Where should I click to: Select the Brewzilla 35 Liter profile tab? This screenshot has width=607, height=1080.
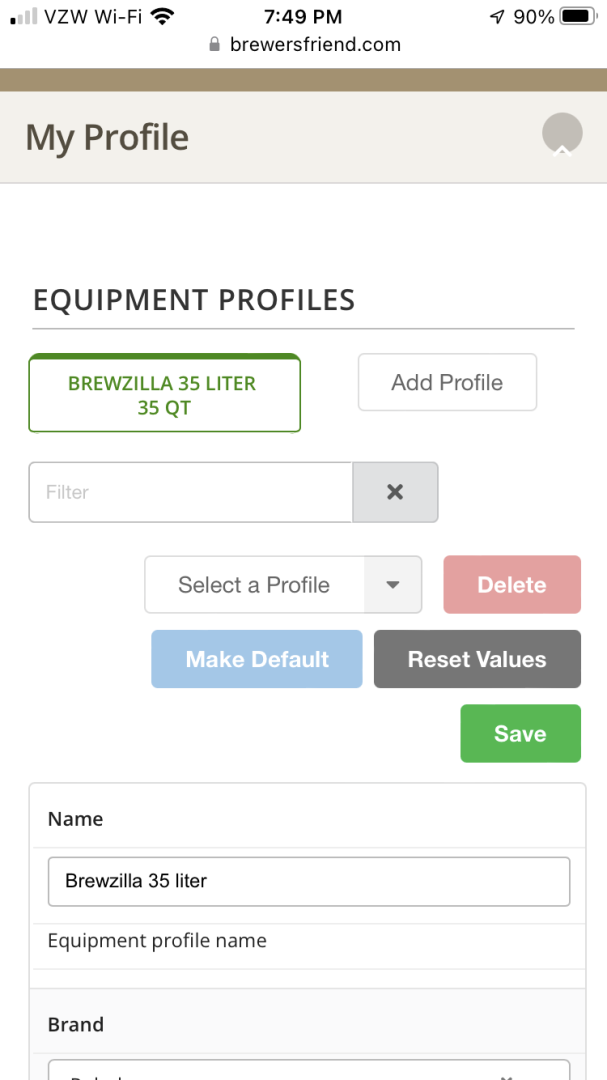165,393
